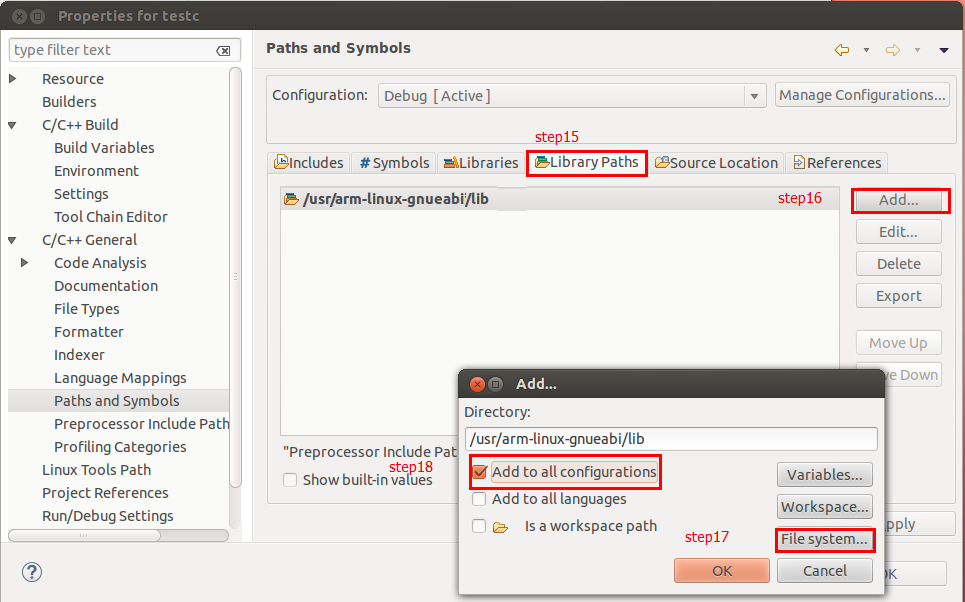Select Tool Chain Editor in the tree
Image resolution: width=965 pixels, height=602 pixels.
pyautogui.click(x=110, y=217)
